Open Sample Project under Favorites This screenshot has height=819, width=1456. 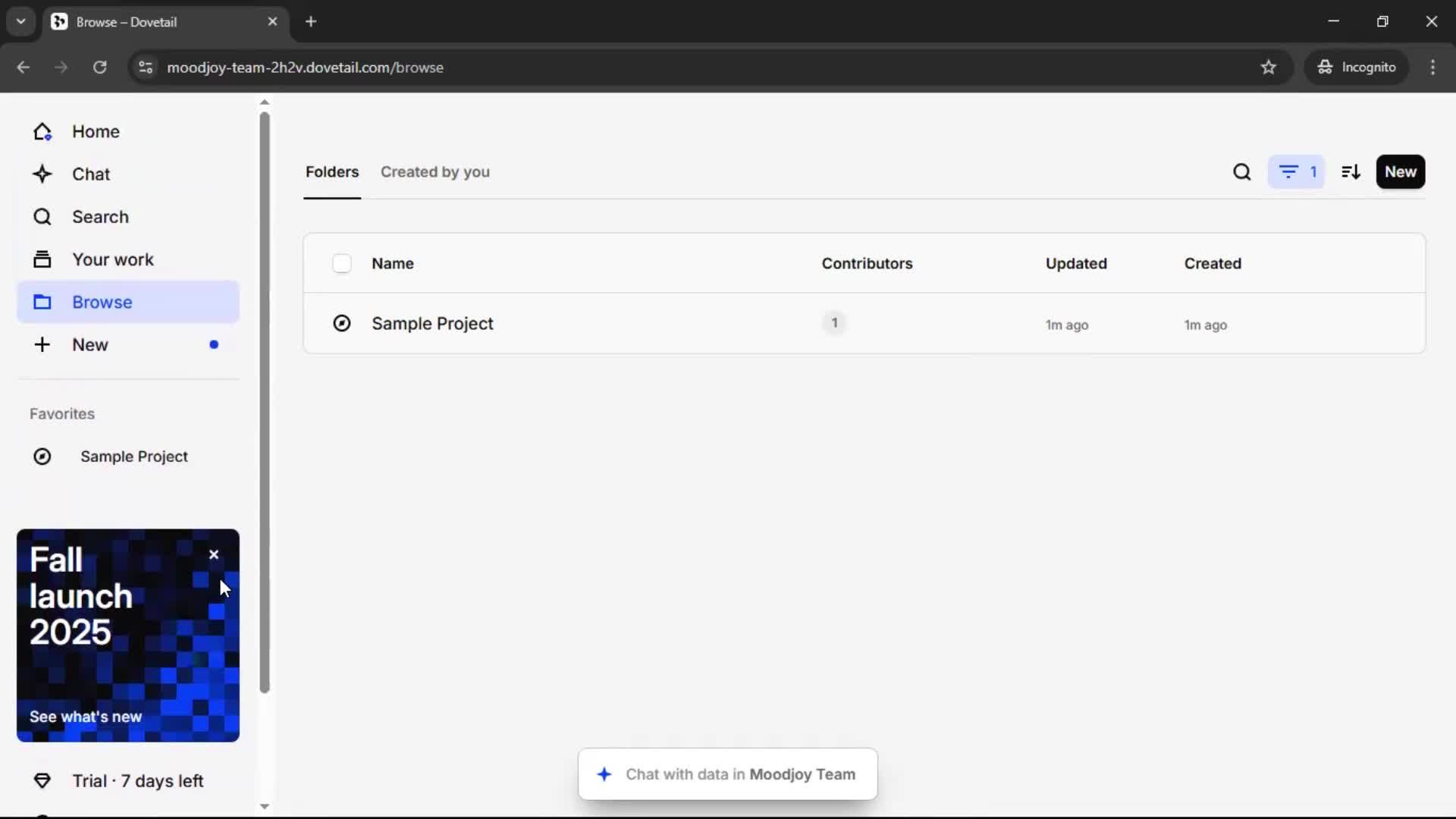[133, 457]
